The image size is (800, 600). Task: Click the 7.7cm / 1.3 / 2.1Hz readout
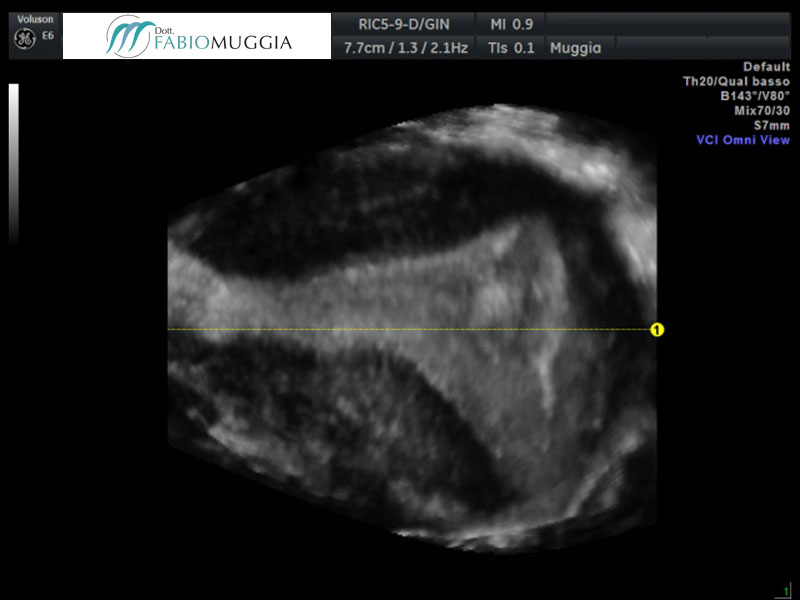pos(406,48)
